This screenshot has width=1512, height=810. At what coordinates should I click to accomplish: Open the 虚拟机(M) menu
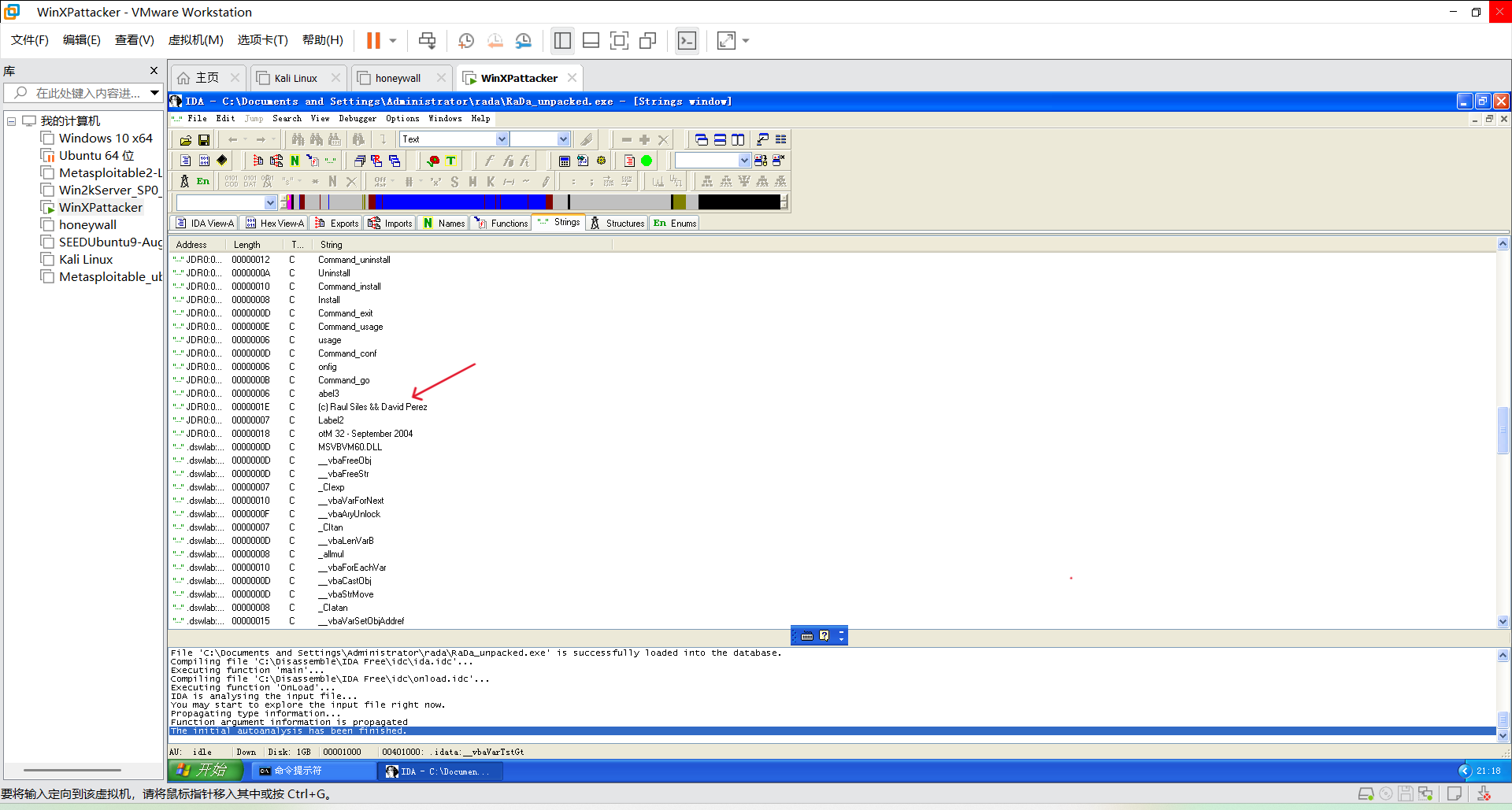[x=196, y=40]
